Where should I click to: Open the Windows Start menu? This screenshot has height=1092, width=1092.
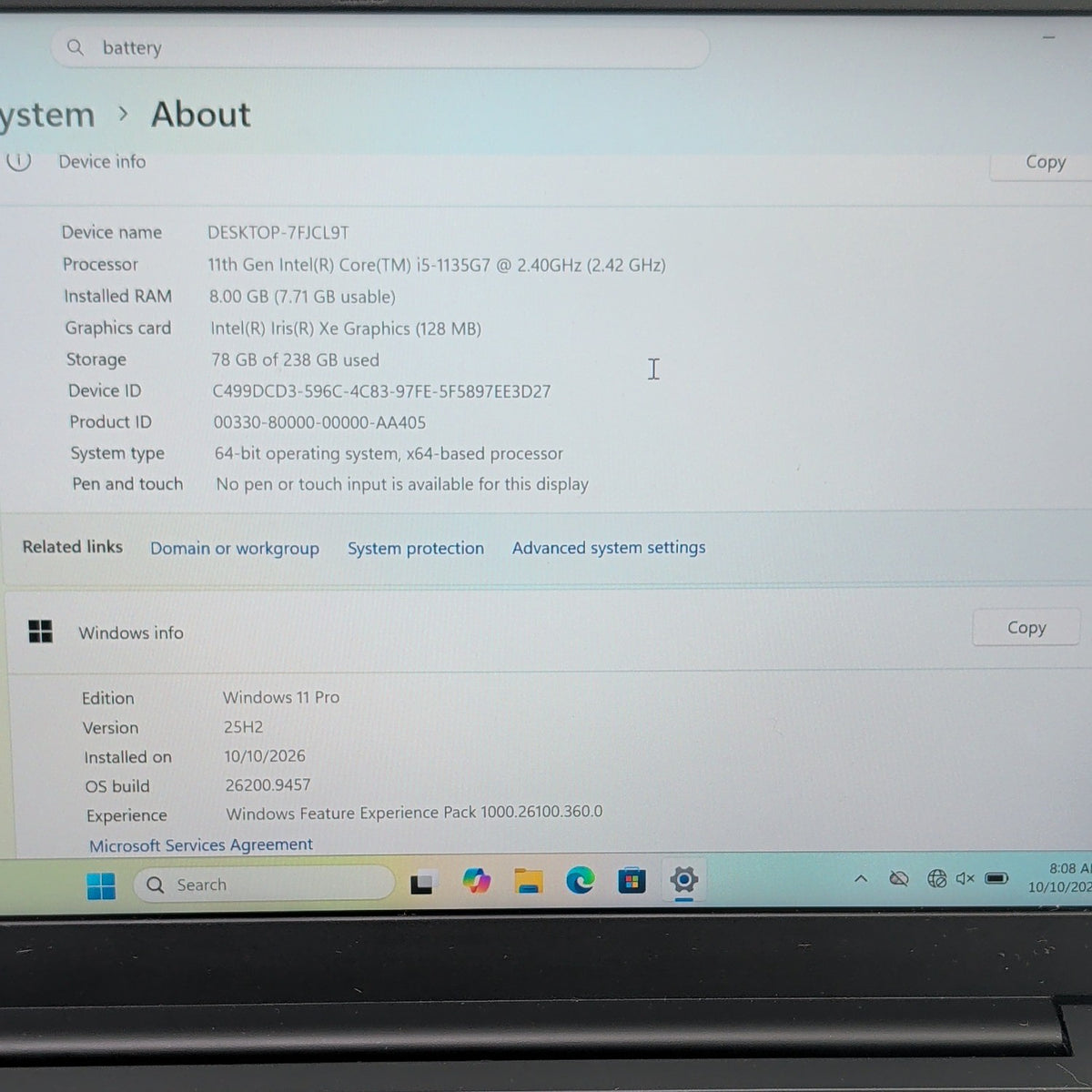(x=101, y=885)
